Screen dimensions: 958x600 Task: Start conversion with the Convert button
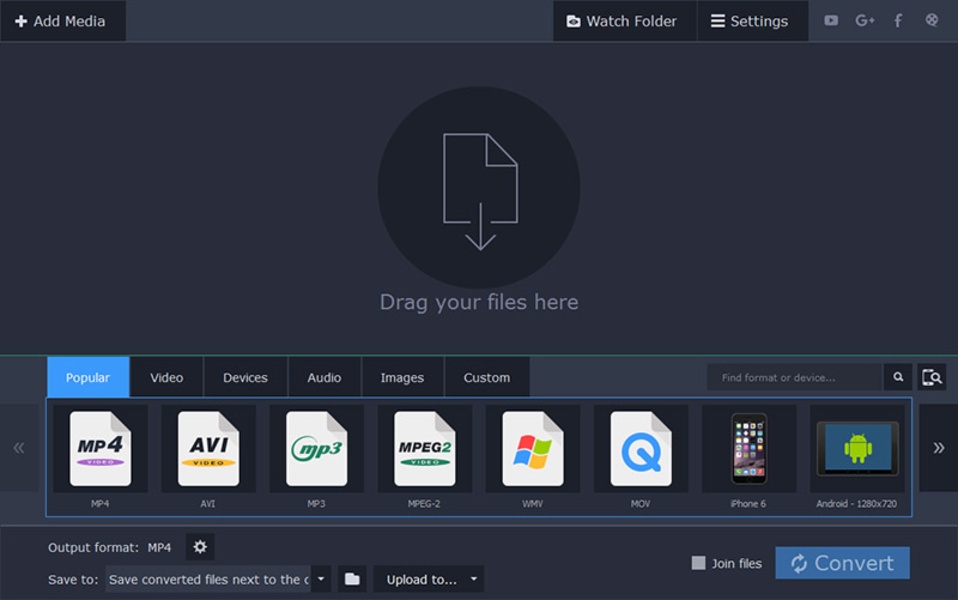pyautogui.click(x=842, y=562)
